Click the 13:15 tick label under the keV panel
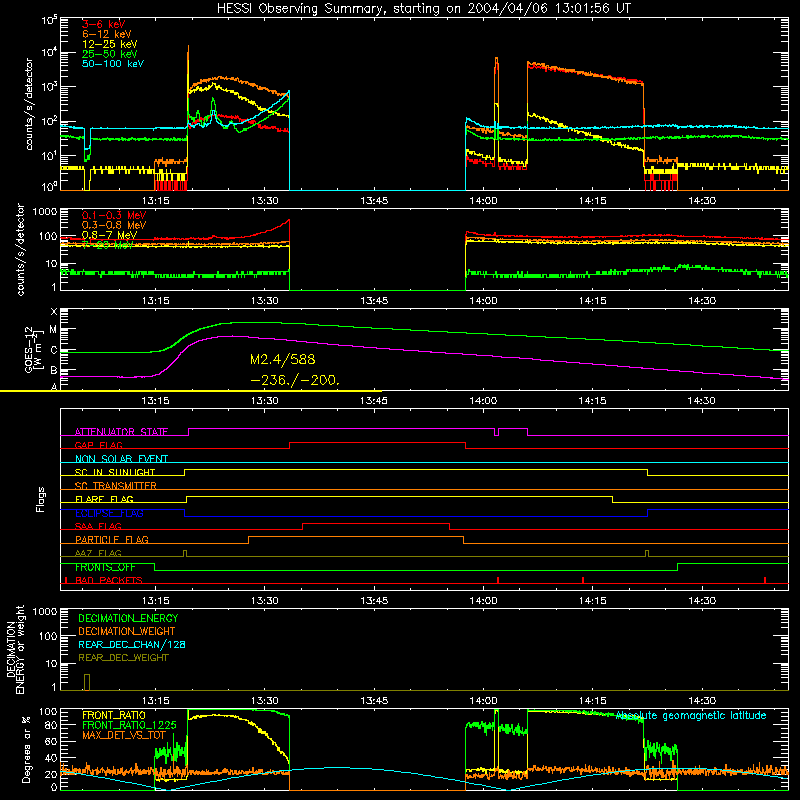800x800 pixels. pos(155,201)
